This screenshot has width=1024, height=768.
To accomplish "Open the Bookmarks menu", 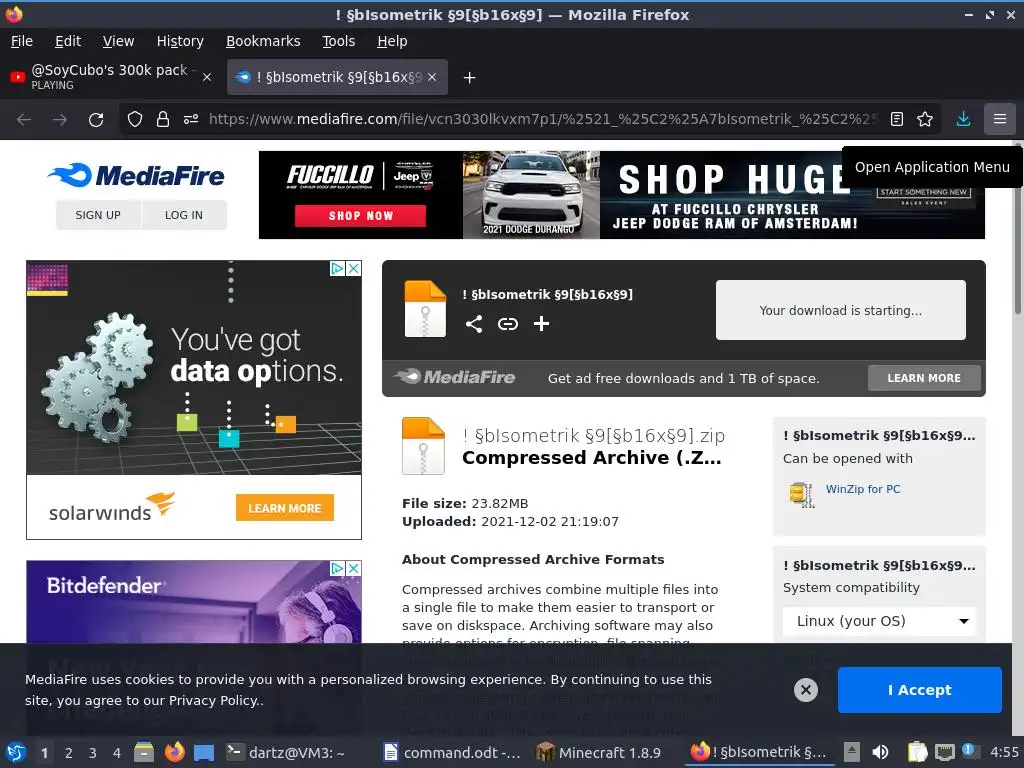I will (263, 41).
